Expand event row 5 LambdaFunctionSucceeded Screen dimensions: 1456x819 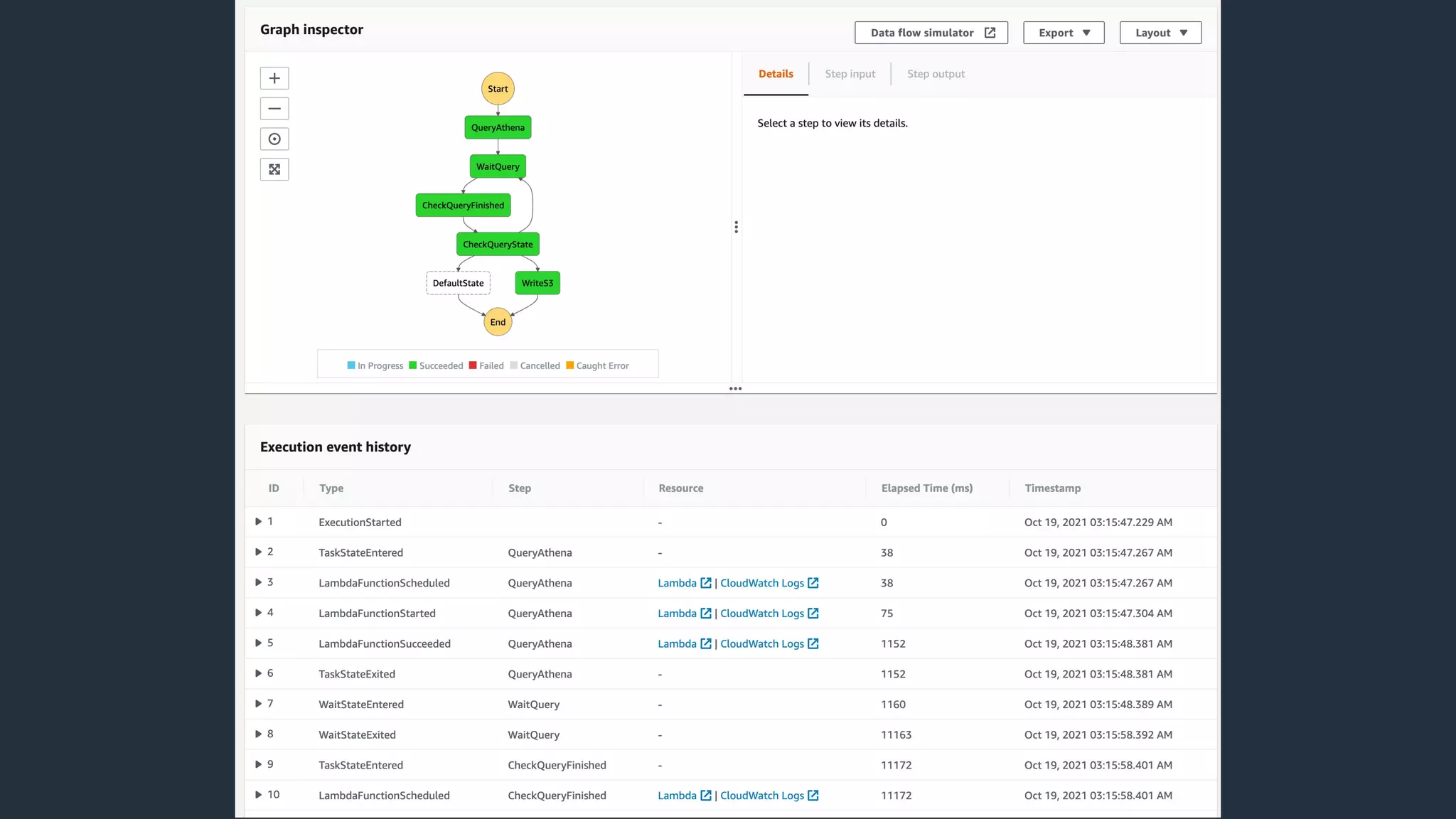(x=258, y=643)
